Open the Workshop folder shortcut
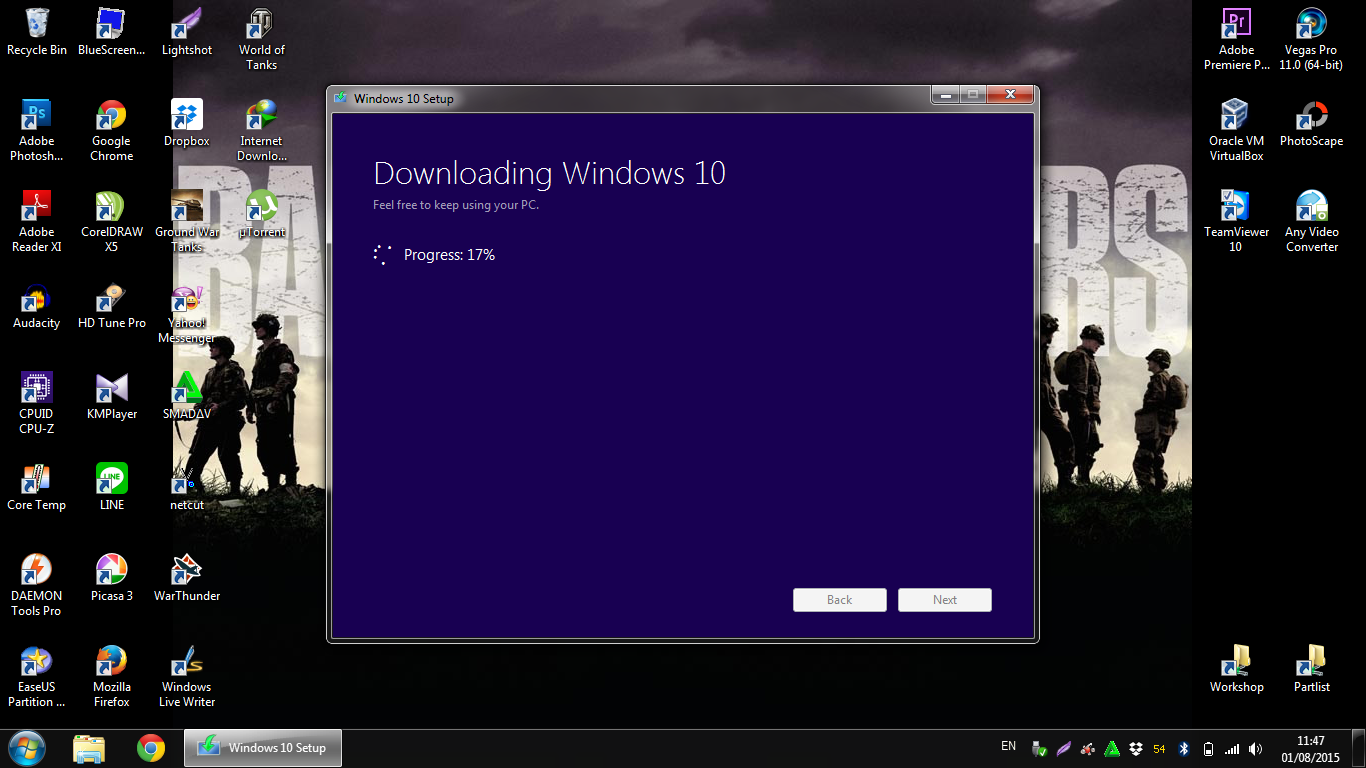Image resolution: width=1366 pixels, height=768 pixels. (x=1237, y=669)
